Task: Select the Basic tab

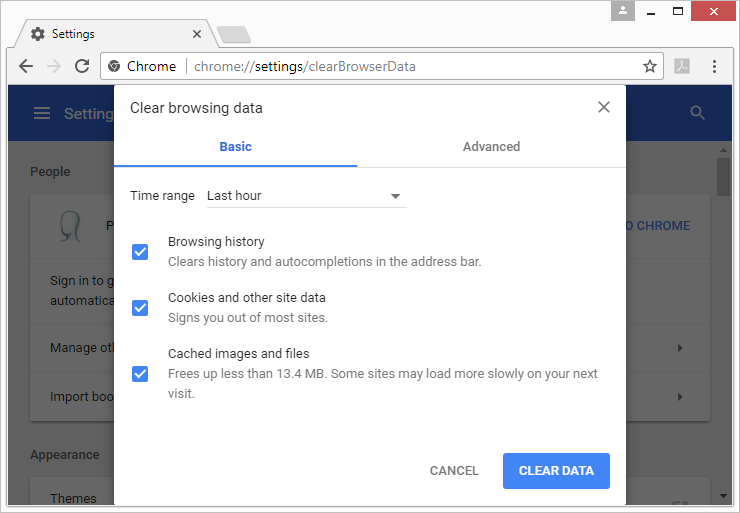Action: click(235, 147)
